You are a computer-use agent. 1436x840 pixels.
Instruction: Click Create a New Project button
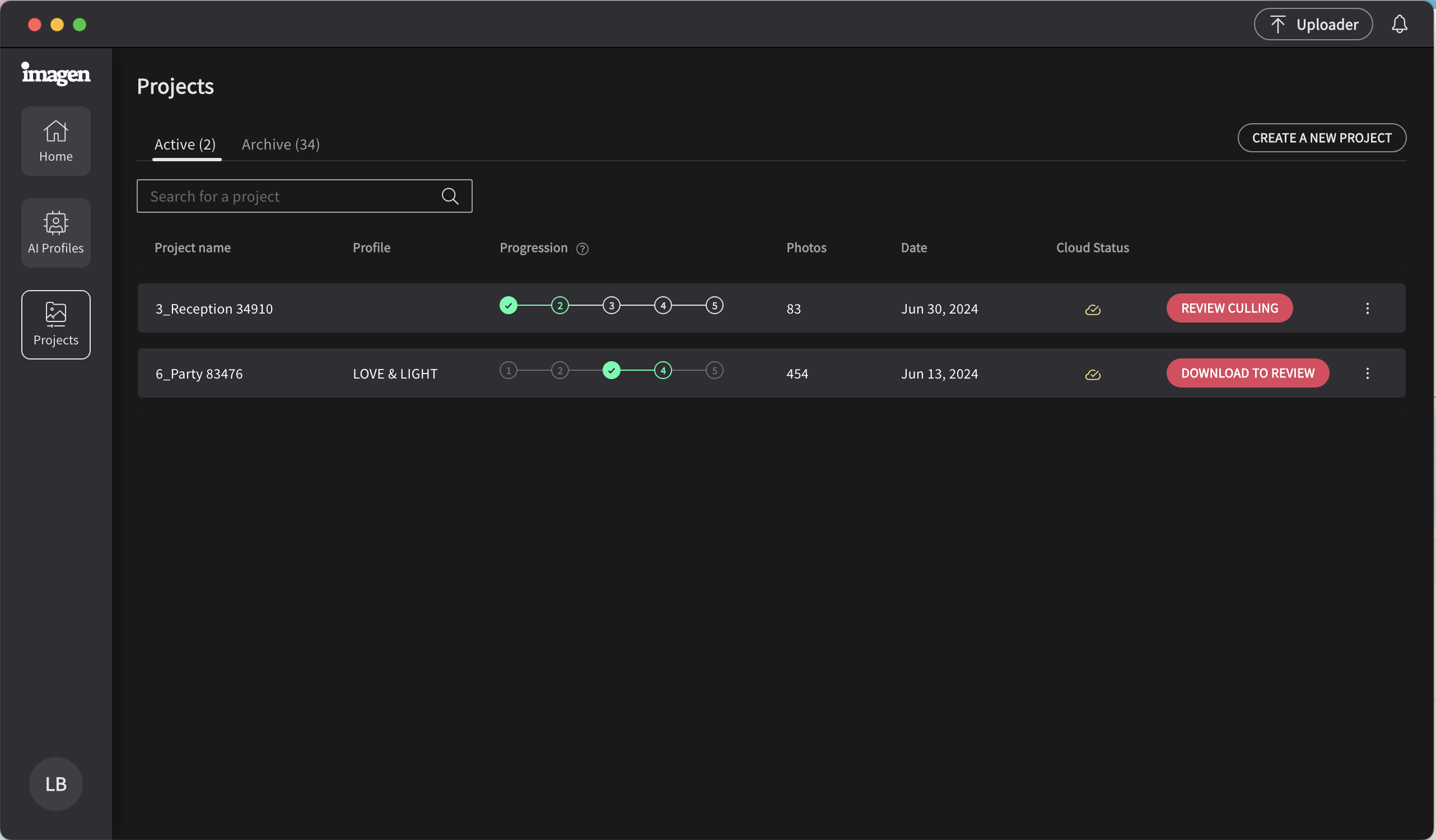tap(1321, 138)
